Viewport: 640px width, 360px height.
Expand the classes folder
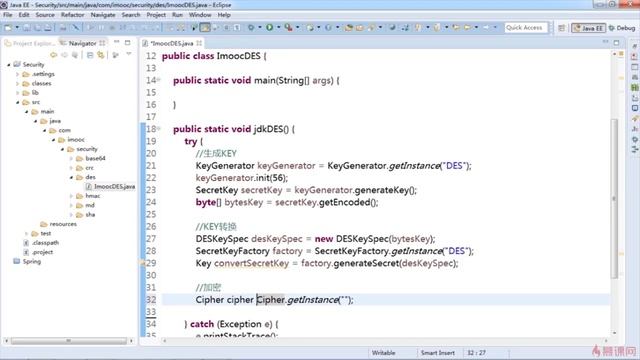(x=18, y=83)
